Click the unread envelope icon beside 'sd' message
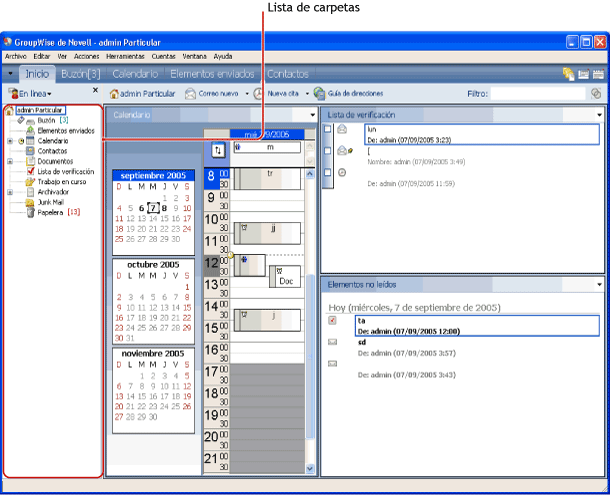Screen dimensions: 610x495 click(x=332, y=342)
